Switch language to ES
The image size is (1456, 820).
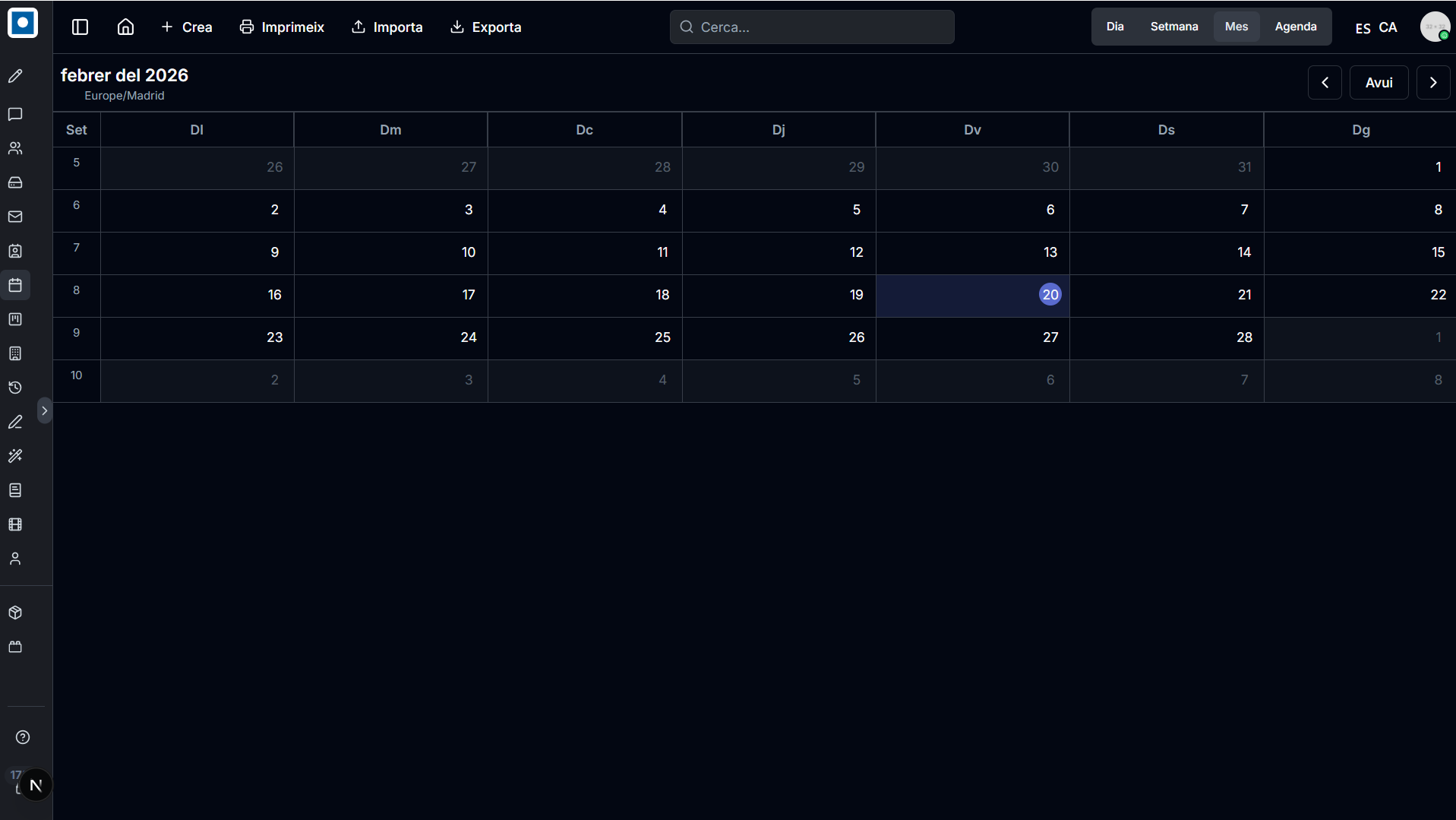(x=1363, y=28)
